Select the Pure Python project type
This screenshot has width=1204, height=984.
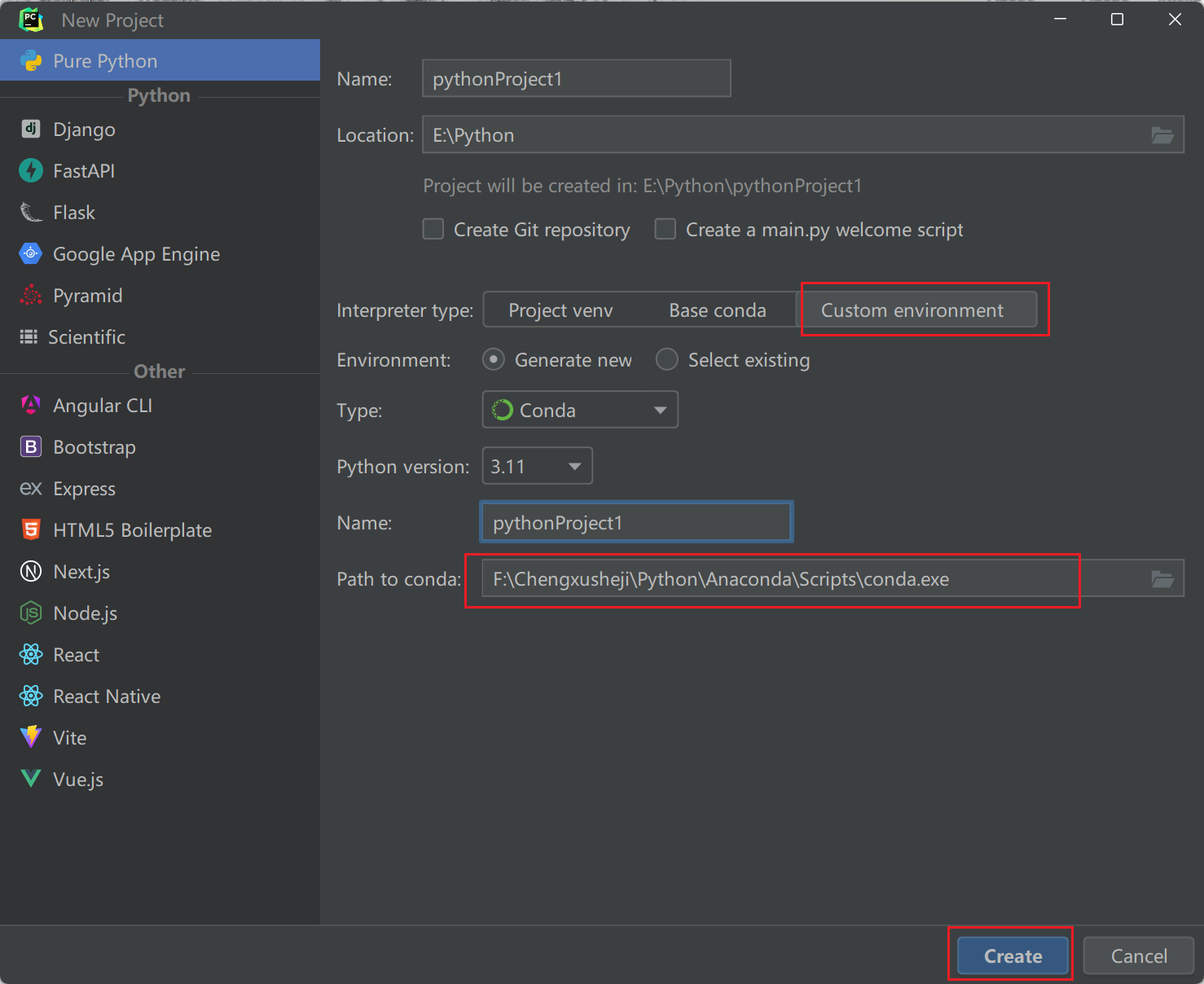(160, 60)
